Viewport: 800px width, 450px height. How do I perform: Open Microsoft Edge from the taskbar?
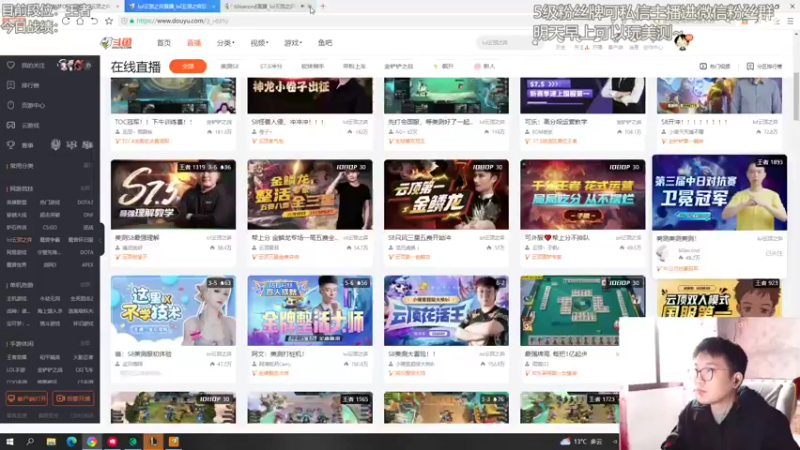71,441
